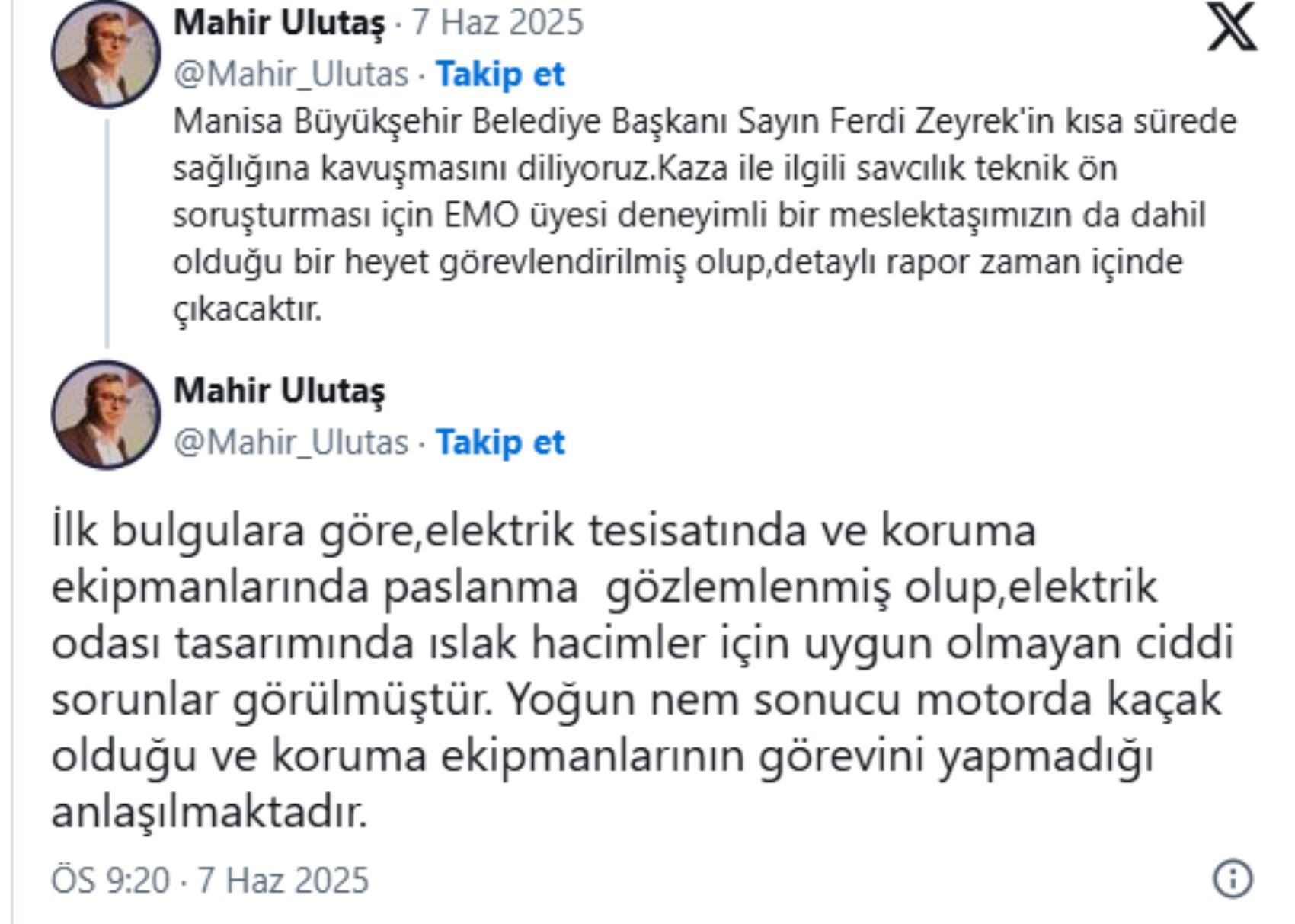Click 'anlaşılmaktadır.' ending the main tweet

[209, 813]
